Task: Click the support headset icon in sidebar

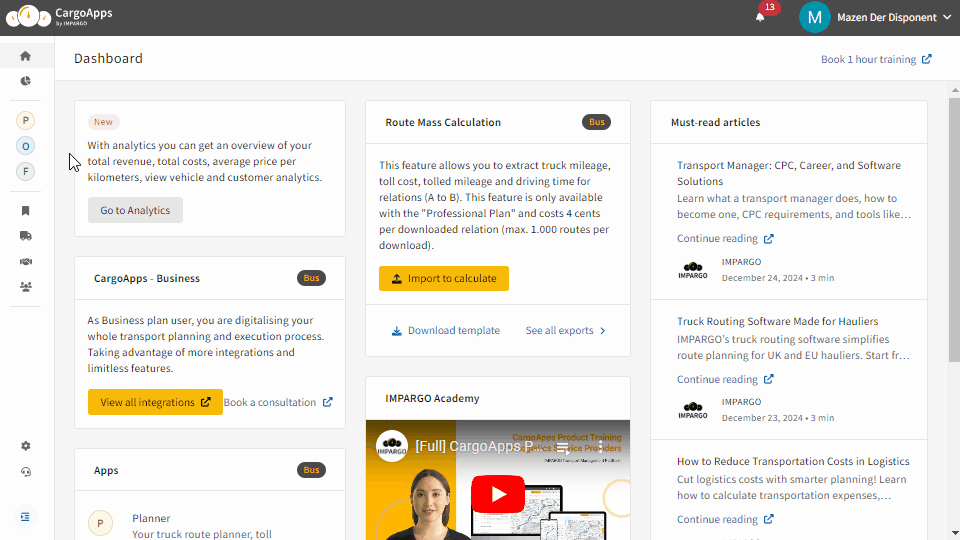Action: pyautogui.click(x=25, y=471)
